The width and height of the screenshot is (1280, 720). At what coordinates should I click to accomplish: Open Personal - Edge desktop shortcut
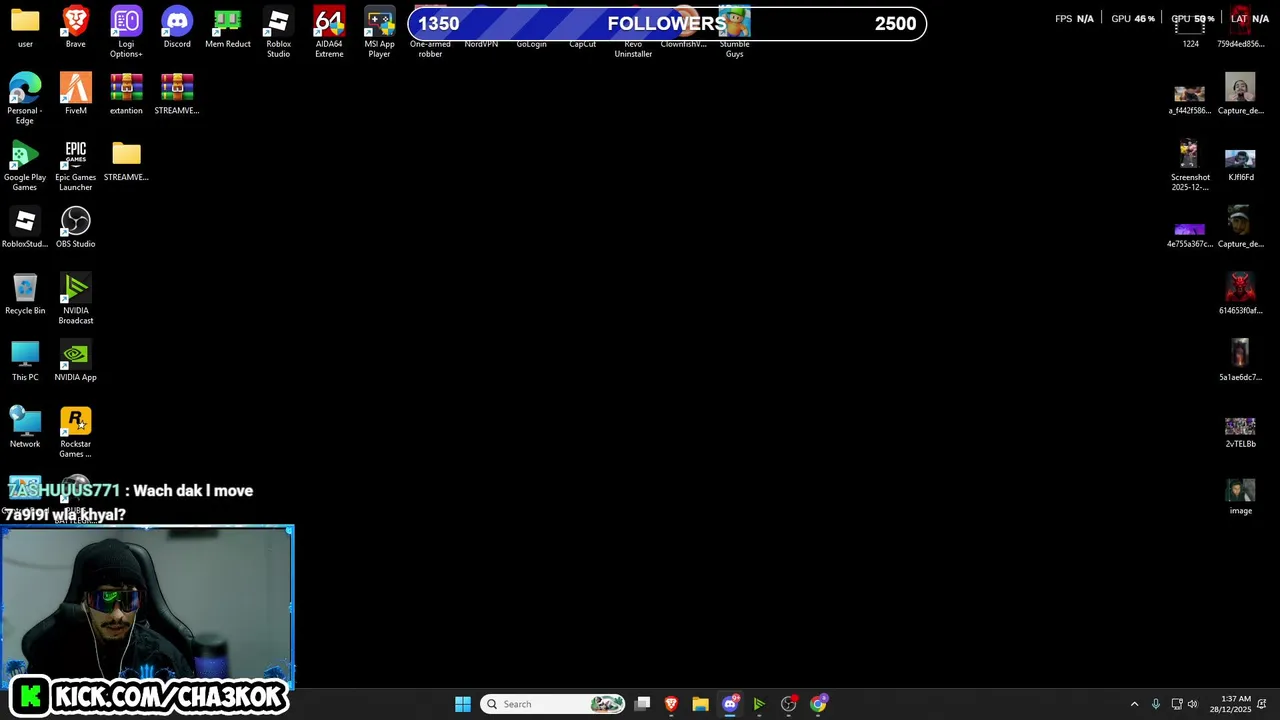coord(25,98)
